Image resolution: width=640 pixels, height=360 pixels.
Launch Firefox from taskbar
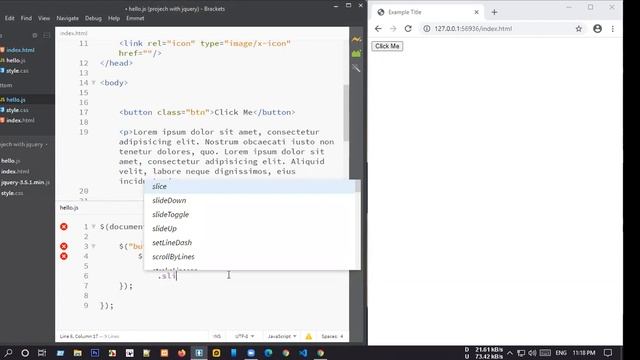coord(182,353)
